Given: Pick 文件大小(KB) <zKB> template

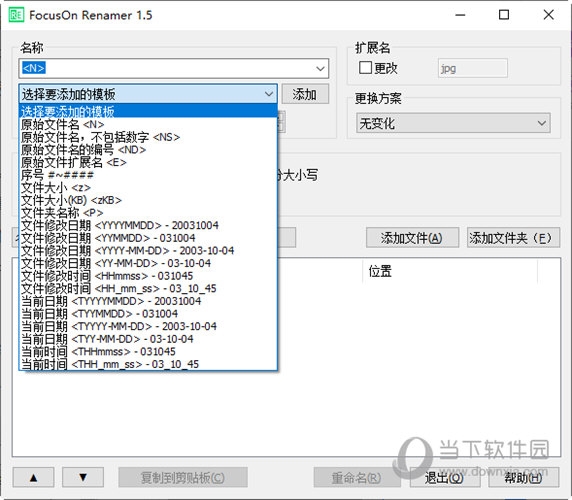Looking at the screenshot, I should (148, 200).
